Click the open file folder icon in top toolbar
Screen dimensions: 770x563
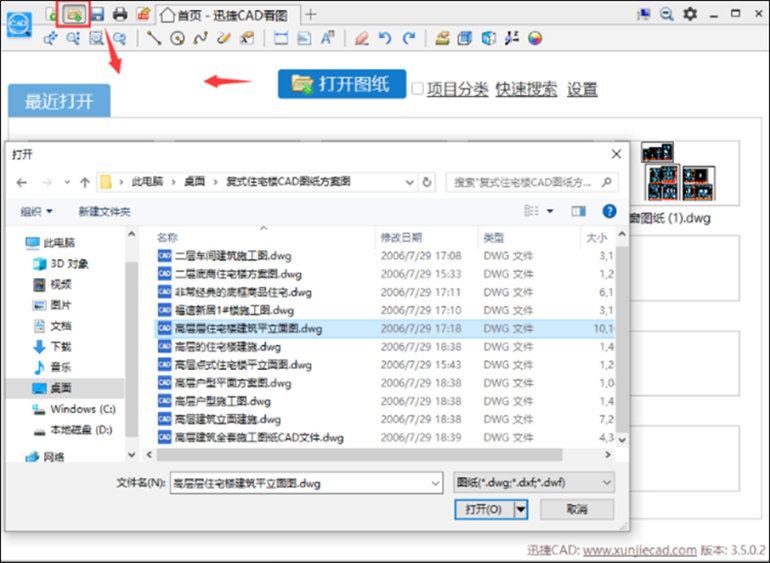[x=74, y=14]
